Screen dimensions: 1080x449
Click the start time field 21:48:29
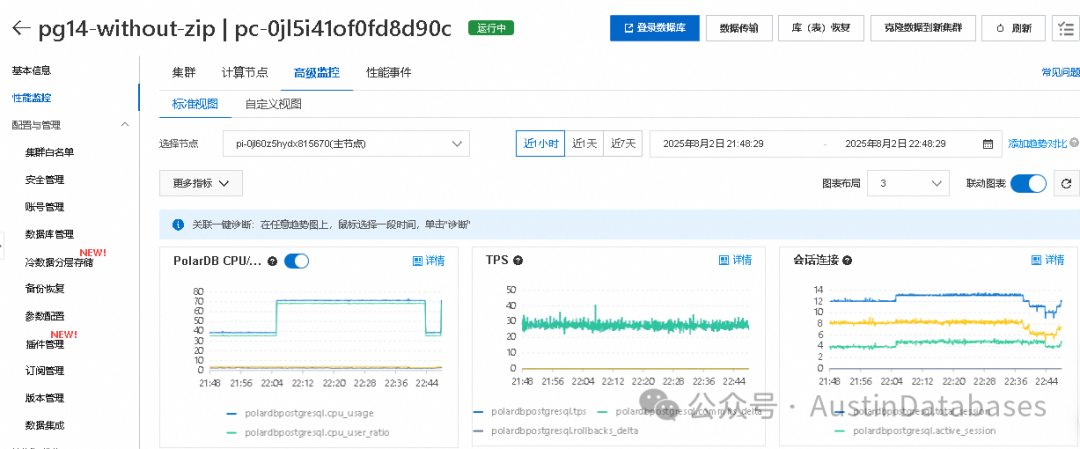click(713, 144)
